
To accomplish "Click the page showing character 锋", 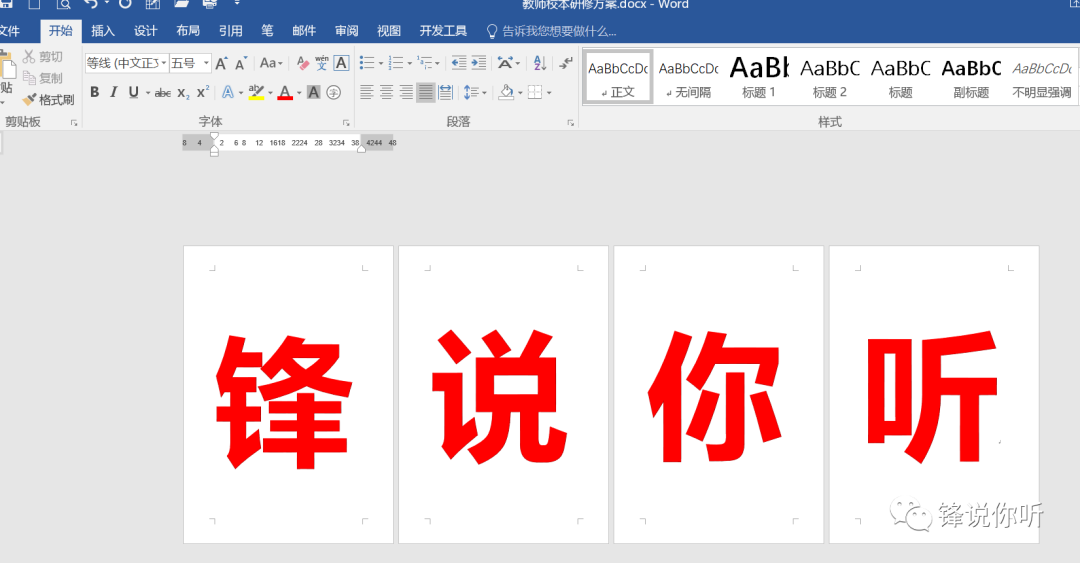I will [288, 394].
